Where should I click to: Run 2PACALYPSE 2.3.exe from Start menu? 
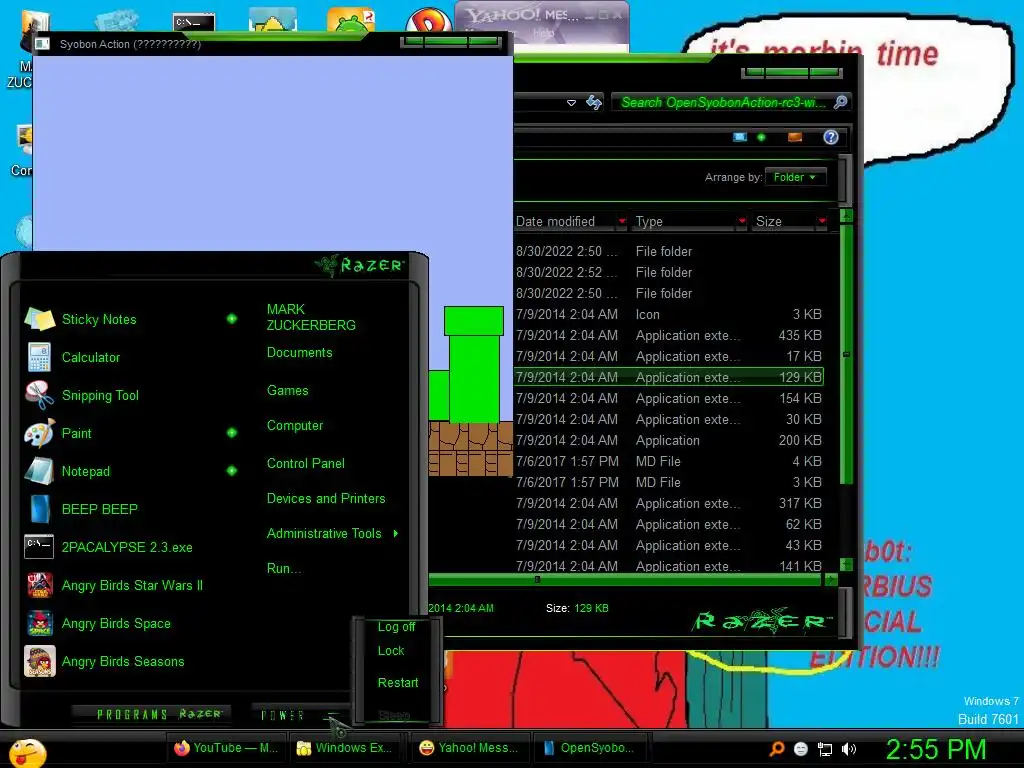pyautogui.click(x=126, y=547)
